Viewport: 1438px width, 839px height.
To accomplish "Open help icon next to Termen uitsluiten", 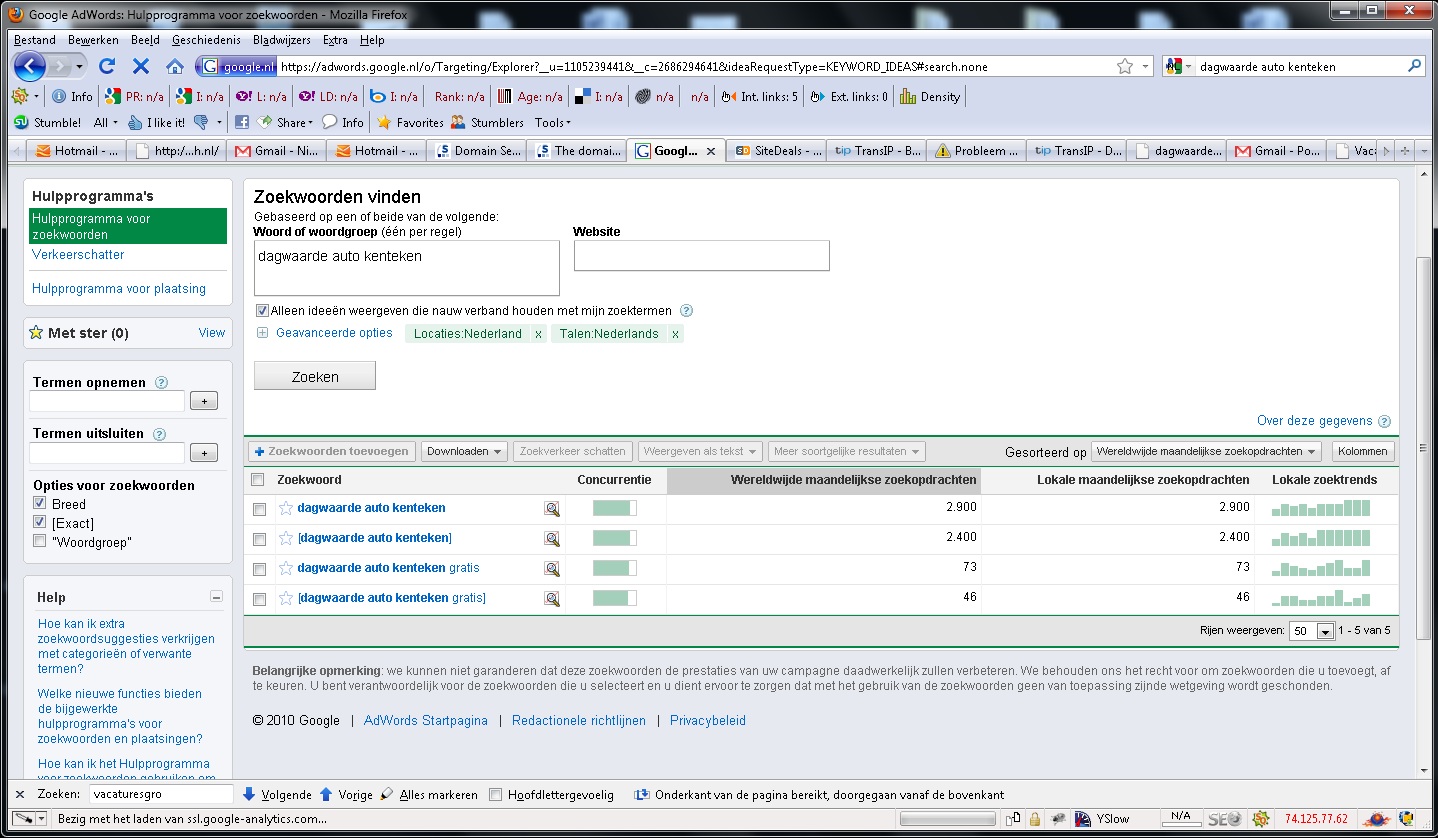I will [x=160, y=434].
